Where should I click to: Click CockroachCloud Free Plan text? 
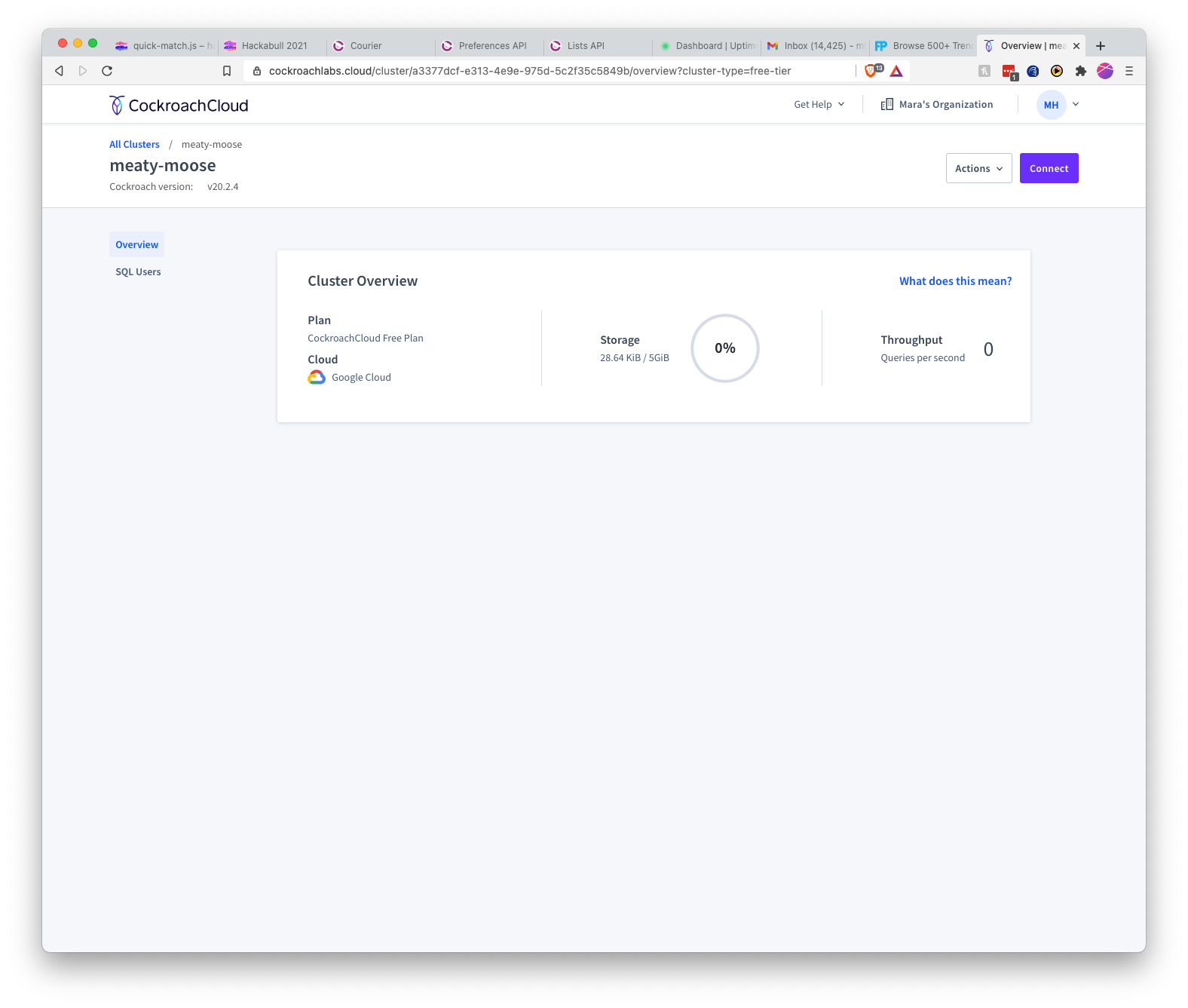[x=366, y=339]
